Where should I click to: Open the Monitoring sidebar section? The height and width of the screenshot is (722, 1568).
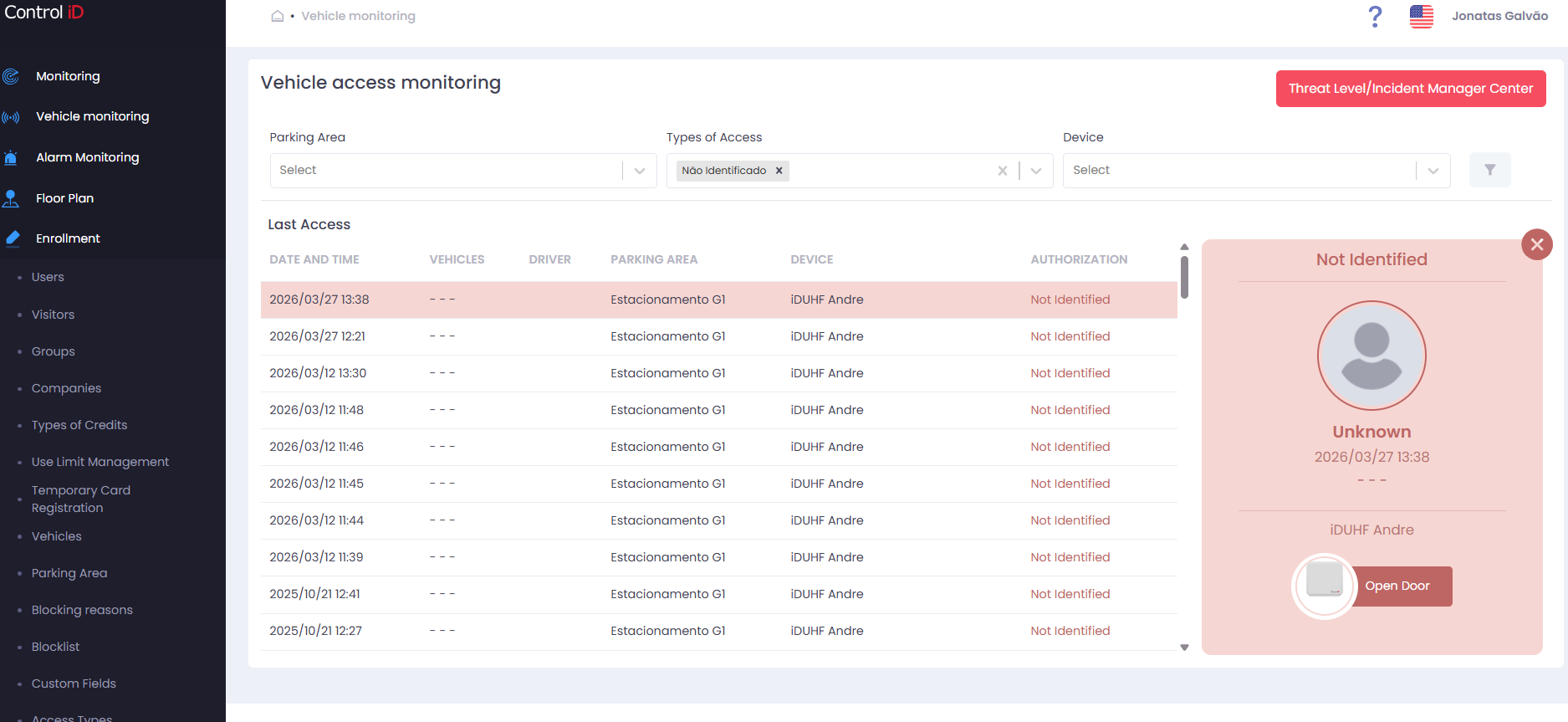point(68,76)
